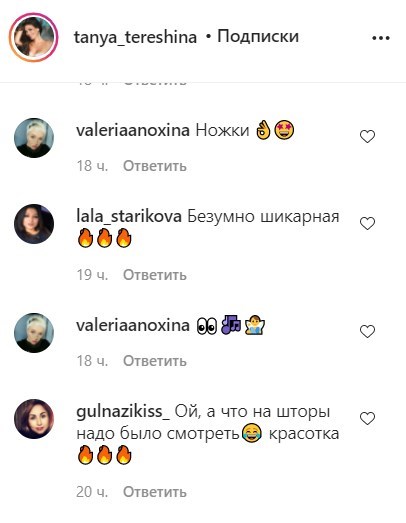Reply to valeriaanoxina's "Ножки" comment
This screenshot has width=406, height=523.
[155, 166]
